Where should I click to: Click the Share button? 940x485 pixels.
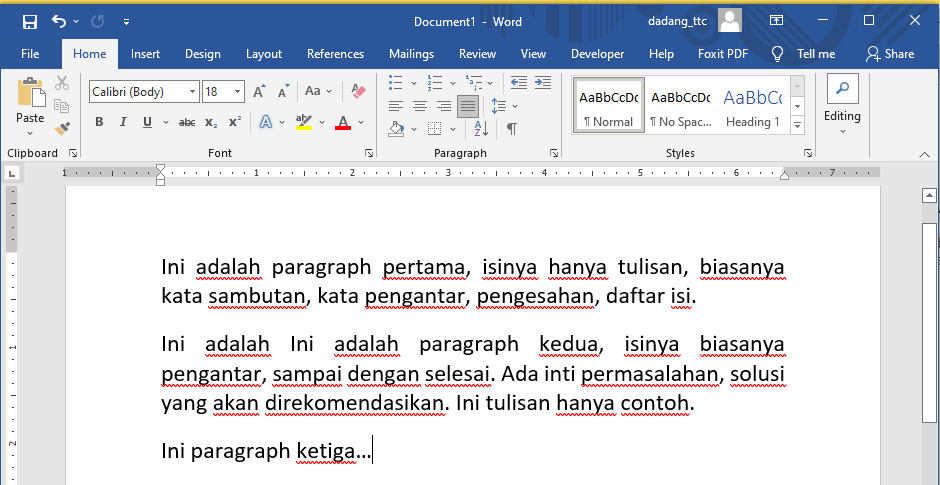pyautogui.click(x=890, y=54)
